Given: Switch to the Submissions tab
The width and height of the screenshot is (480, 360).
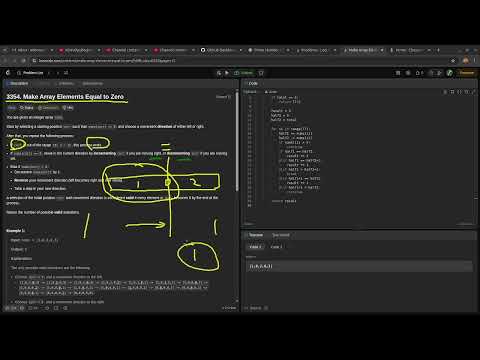Looking at the screenshot, I should coord(91,83).
